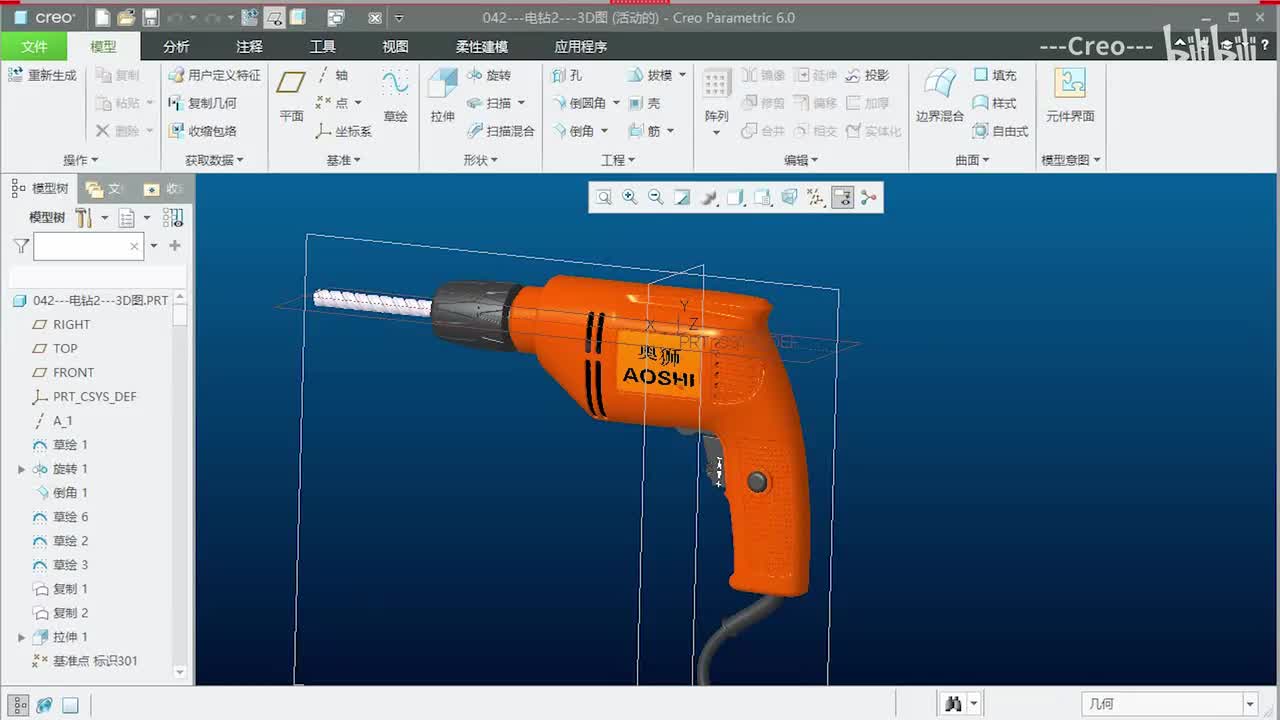Open the selection filter 几何 dropdown
The image size is (1280, 720).
pyautogui.click(x=1250, y=705)
